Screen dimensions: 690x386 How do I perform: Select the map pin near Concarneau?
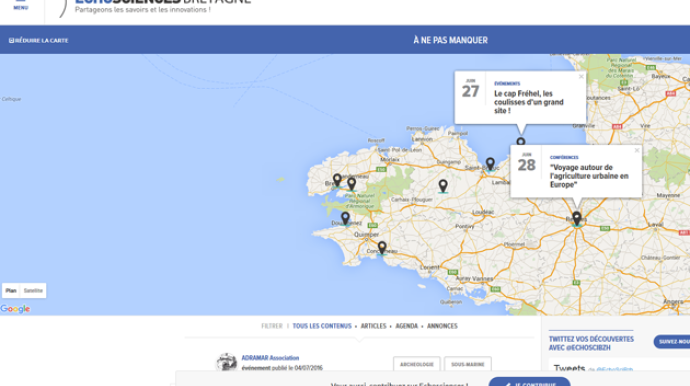point(382,248)
